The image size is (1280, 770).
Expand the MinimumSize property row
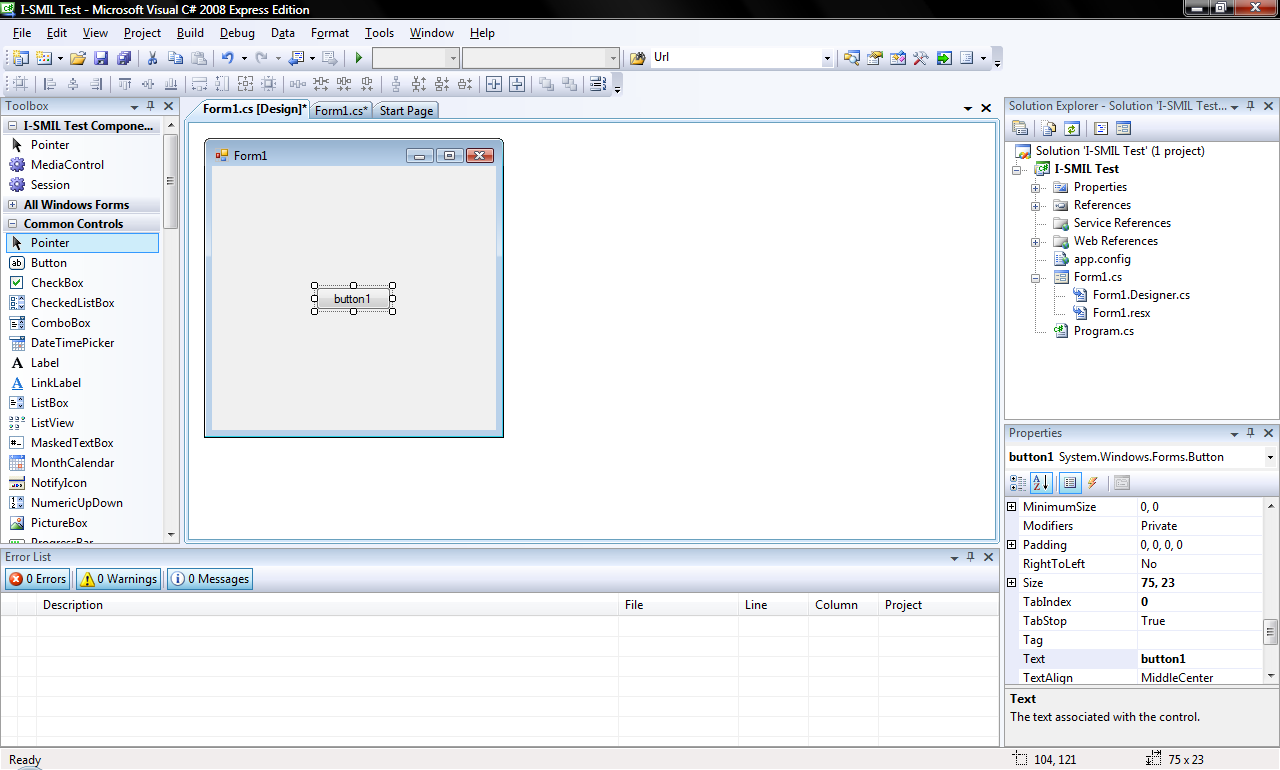point(1012,507)
